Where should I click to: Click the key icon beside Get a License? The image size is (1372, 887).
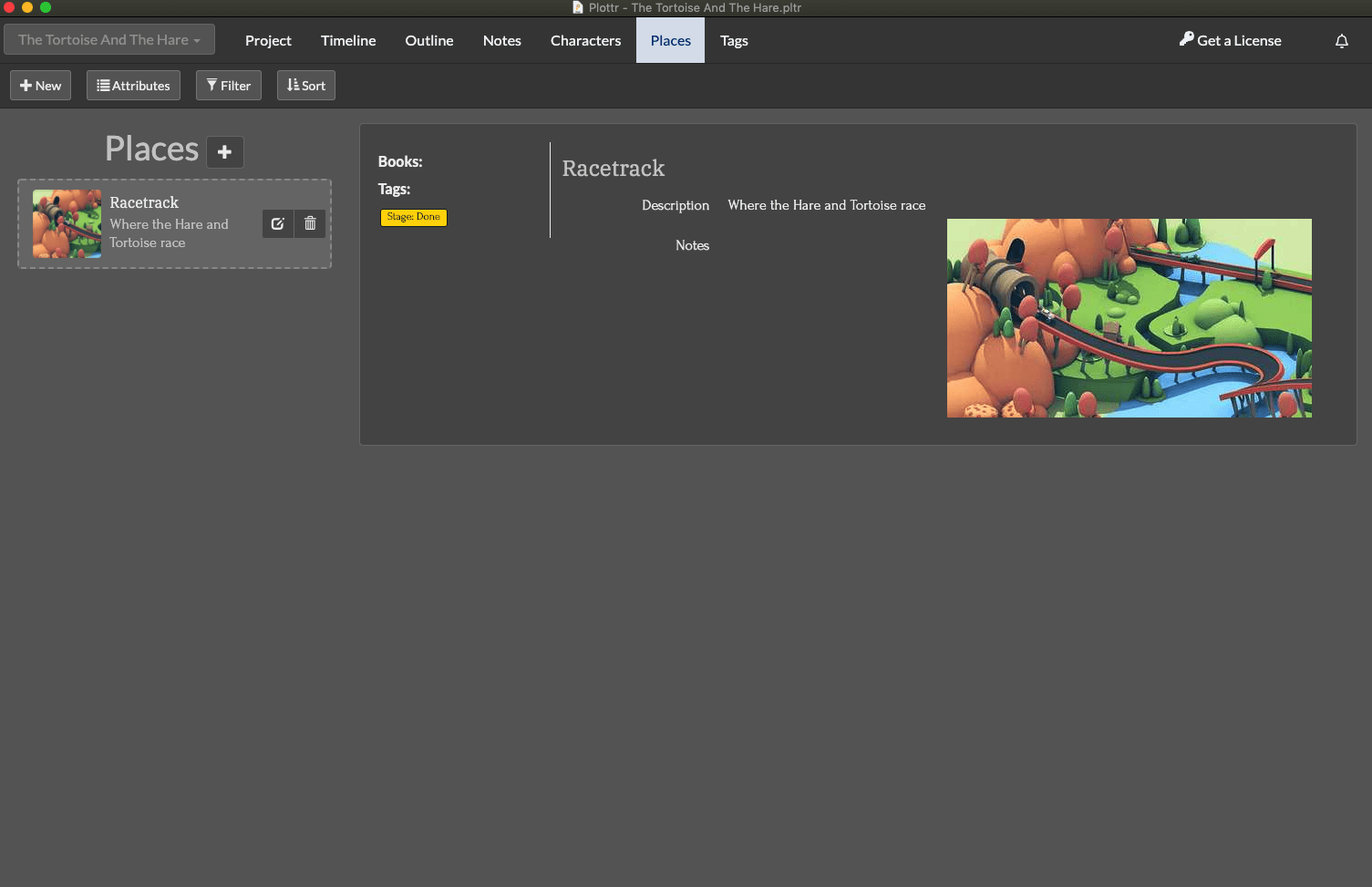[x=1186, y=39]
